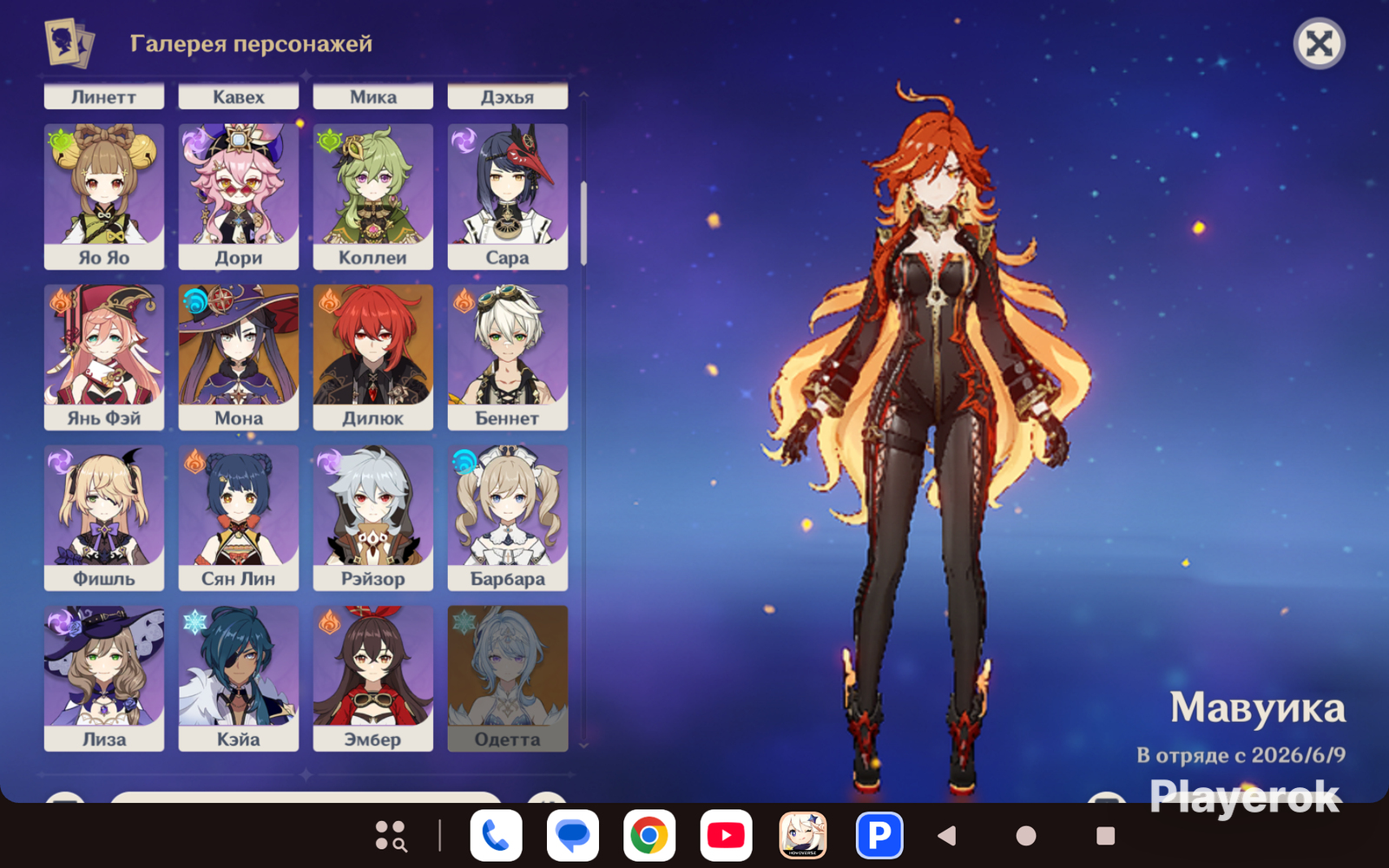Screen dimensions: 1389x868
Task: Select the Рэйзор character card
Action: pyautogui.click(x=373, y=518)
